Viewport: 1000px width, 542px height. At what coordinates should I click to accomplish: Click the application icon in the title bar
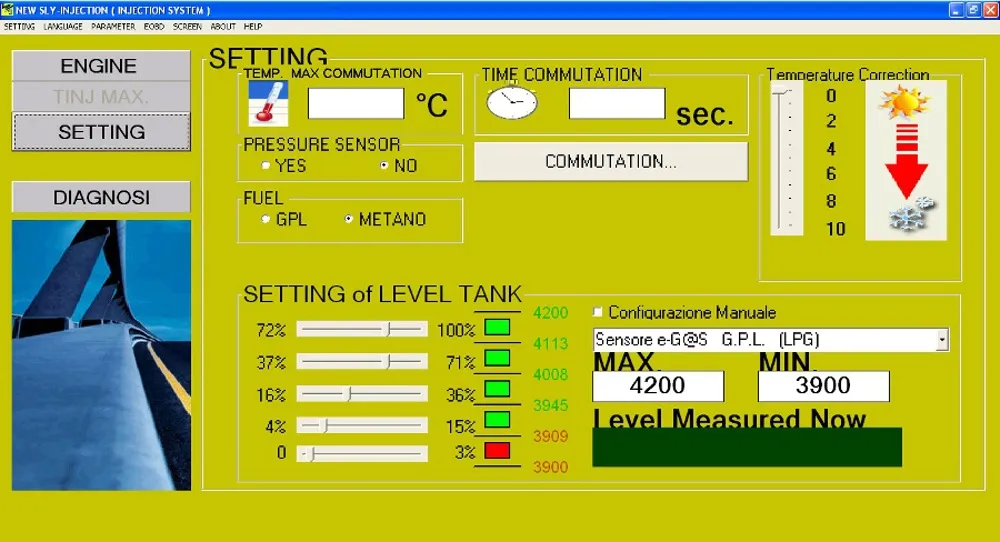coord(7,10)
